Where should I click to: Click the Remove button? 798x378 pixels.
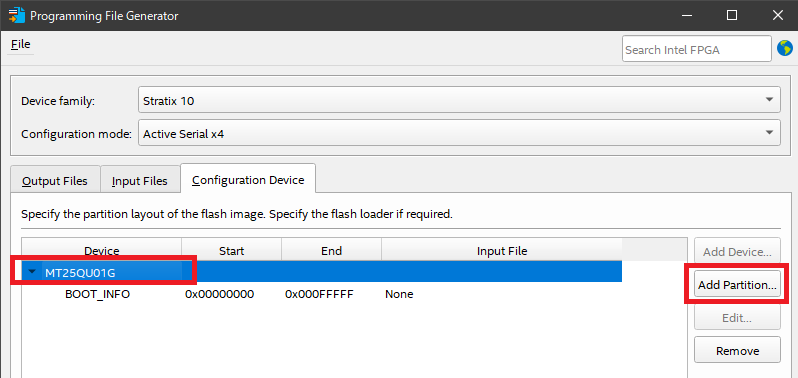pyautogui.click(x=737, y=351)
